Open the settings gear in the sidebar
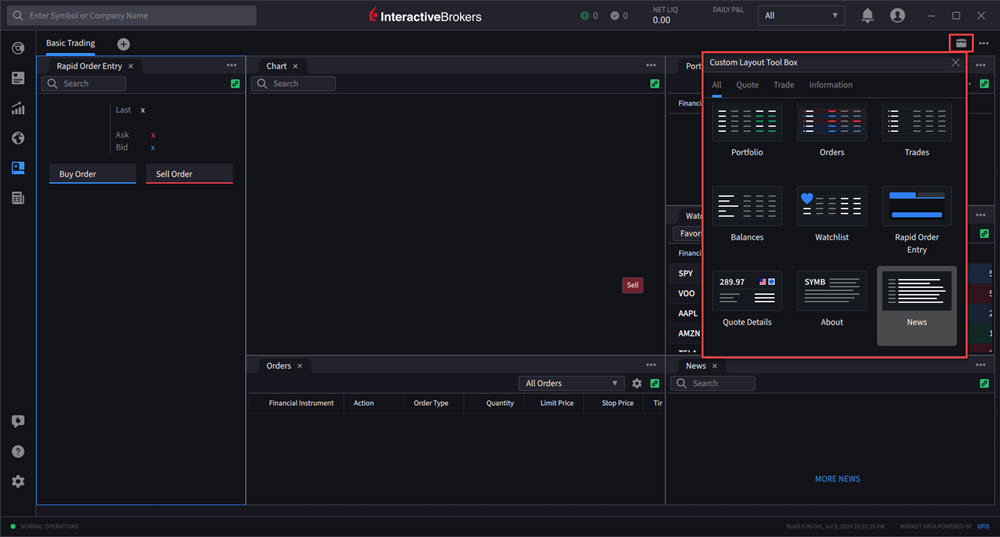1000x537 pixels. (x=18, y=482)
